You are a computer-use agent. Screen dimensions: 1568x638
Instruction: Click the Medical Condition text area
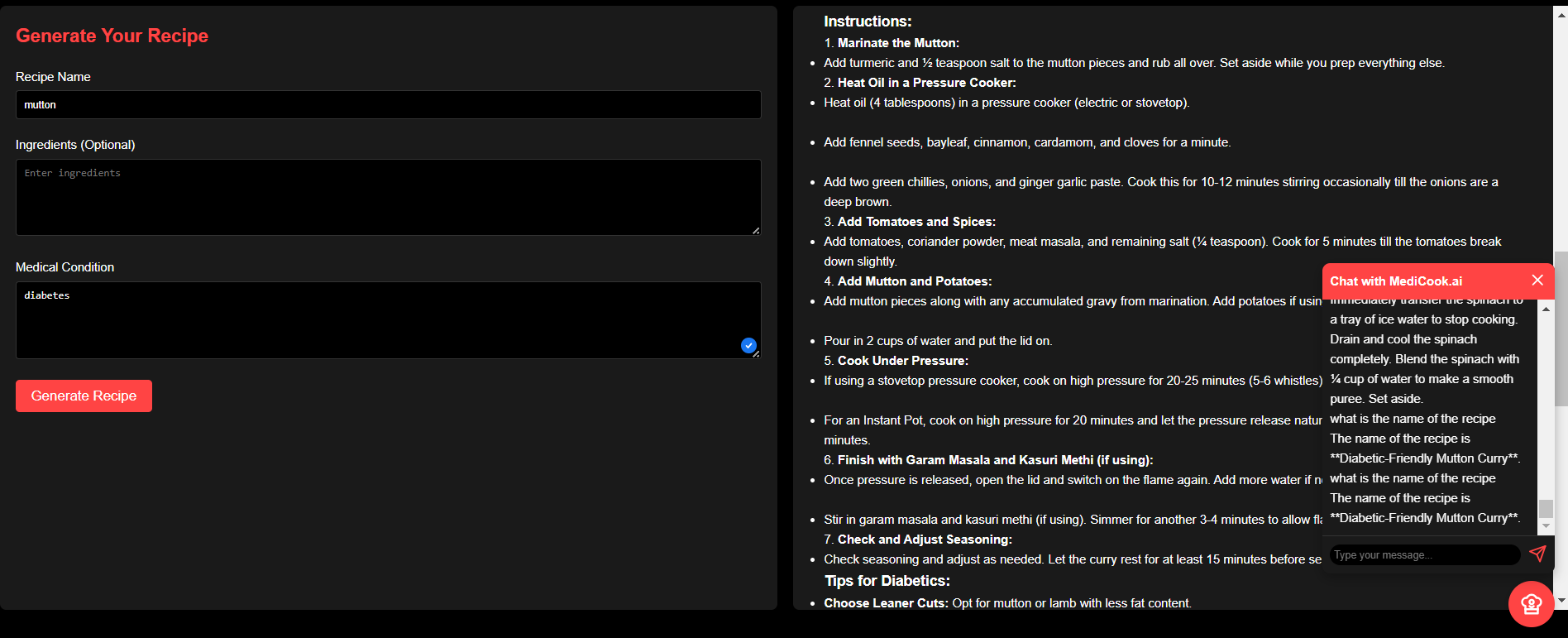(x=388, y=319)
